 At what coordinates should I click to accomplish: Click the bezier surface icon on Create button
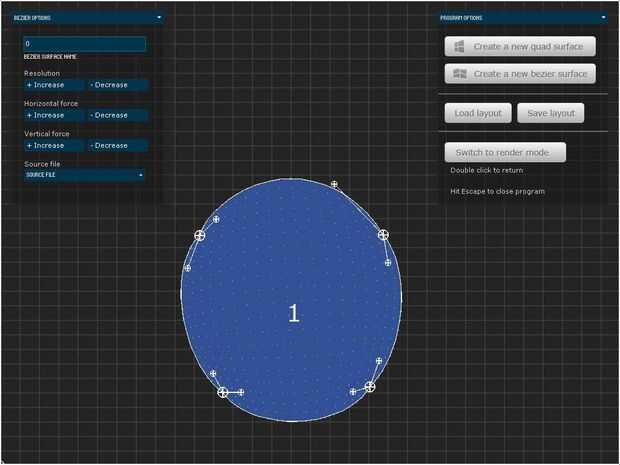pyautogui.click(x=459, y=74)
